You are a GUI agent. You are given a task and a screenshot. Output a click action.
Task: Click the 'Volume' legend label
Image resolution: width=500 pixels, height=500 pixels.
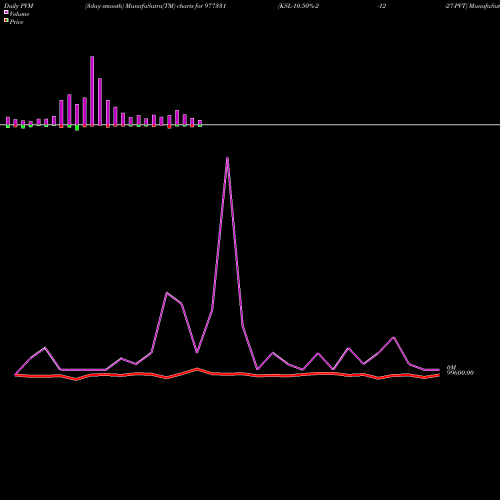(19, 14)
